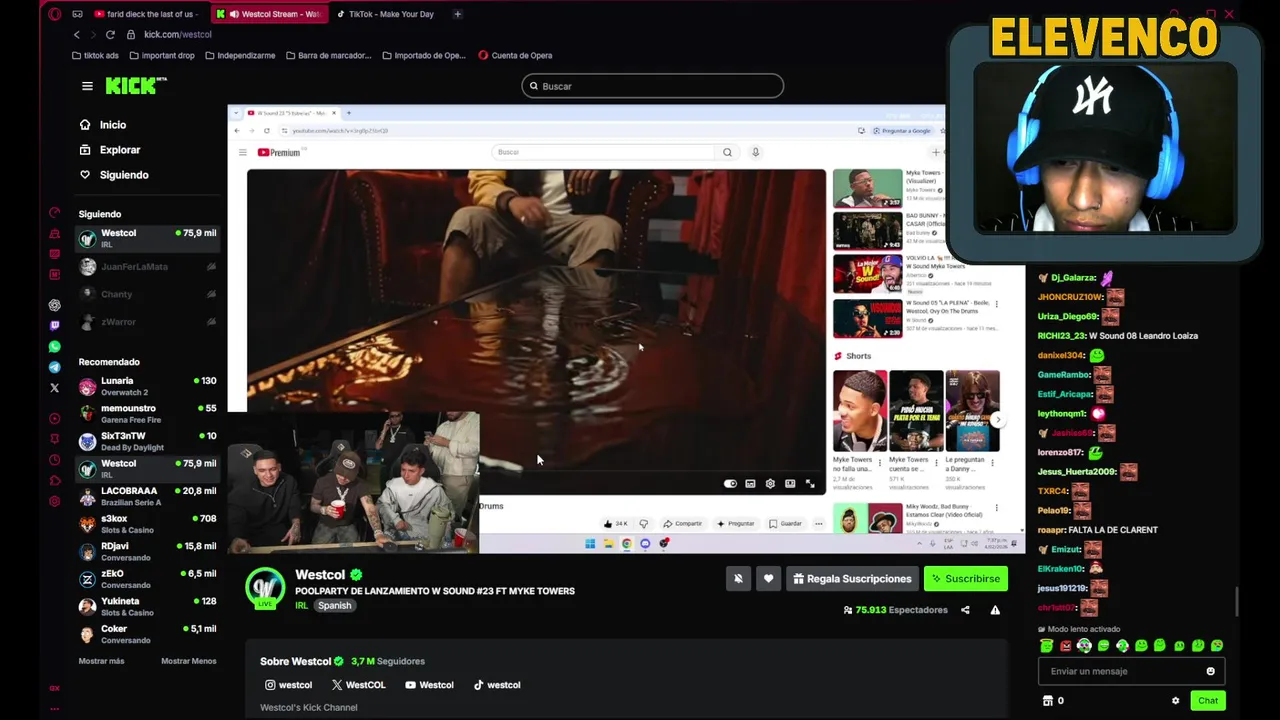Toggle autoplay in the YouTube player
Screen dimensions: 1280x720
pos(730,484)
